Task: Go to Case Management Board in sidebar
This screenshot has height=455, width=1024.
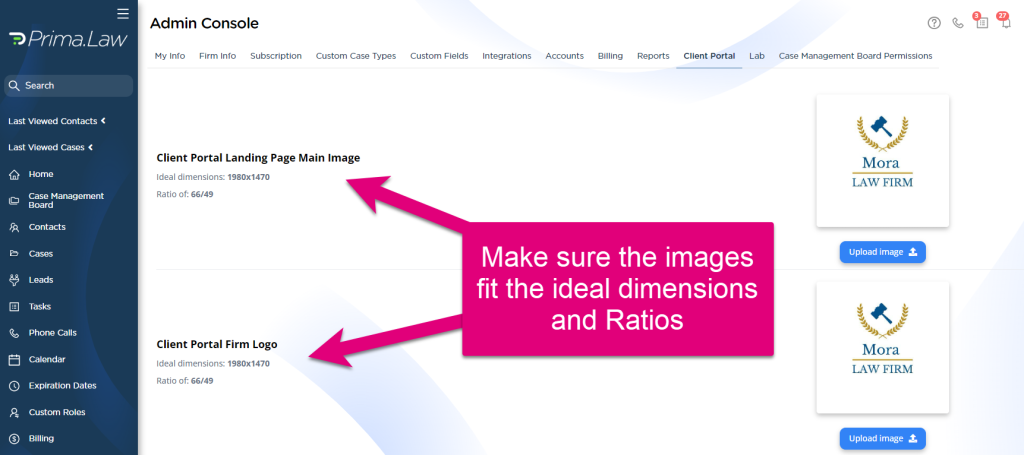Action: coord(66,200)
